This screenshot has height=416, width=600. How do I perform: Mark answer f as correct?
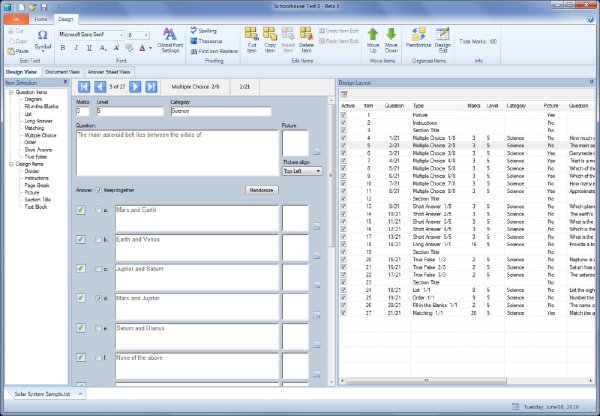pyautogui.click(x=98, y=357)
